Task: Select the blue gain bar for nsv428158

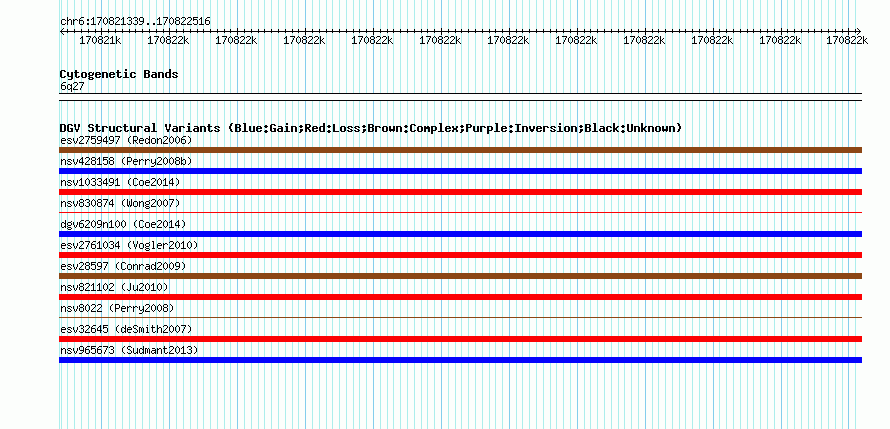Action: pos(460,171)
